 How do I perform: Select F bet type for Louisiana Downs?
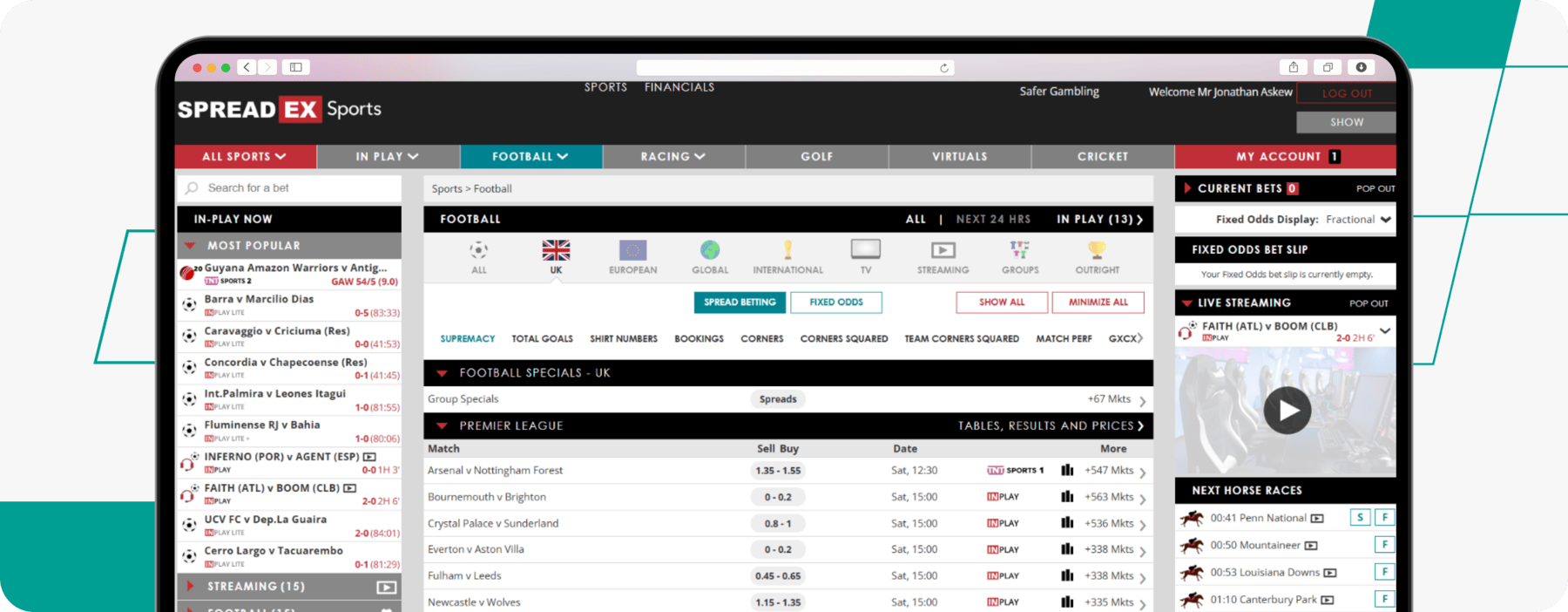click(x=1384, y=572)
